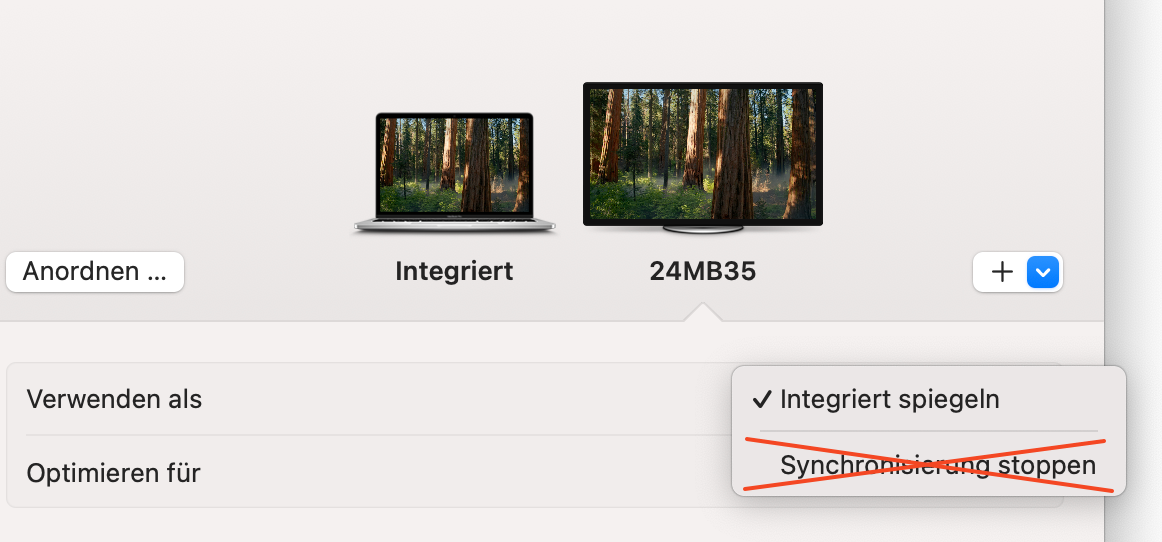Click the Verwenden als row label
This screenshot has height=542, width=1162.
(x=115, y=400)
